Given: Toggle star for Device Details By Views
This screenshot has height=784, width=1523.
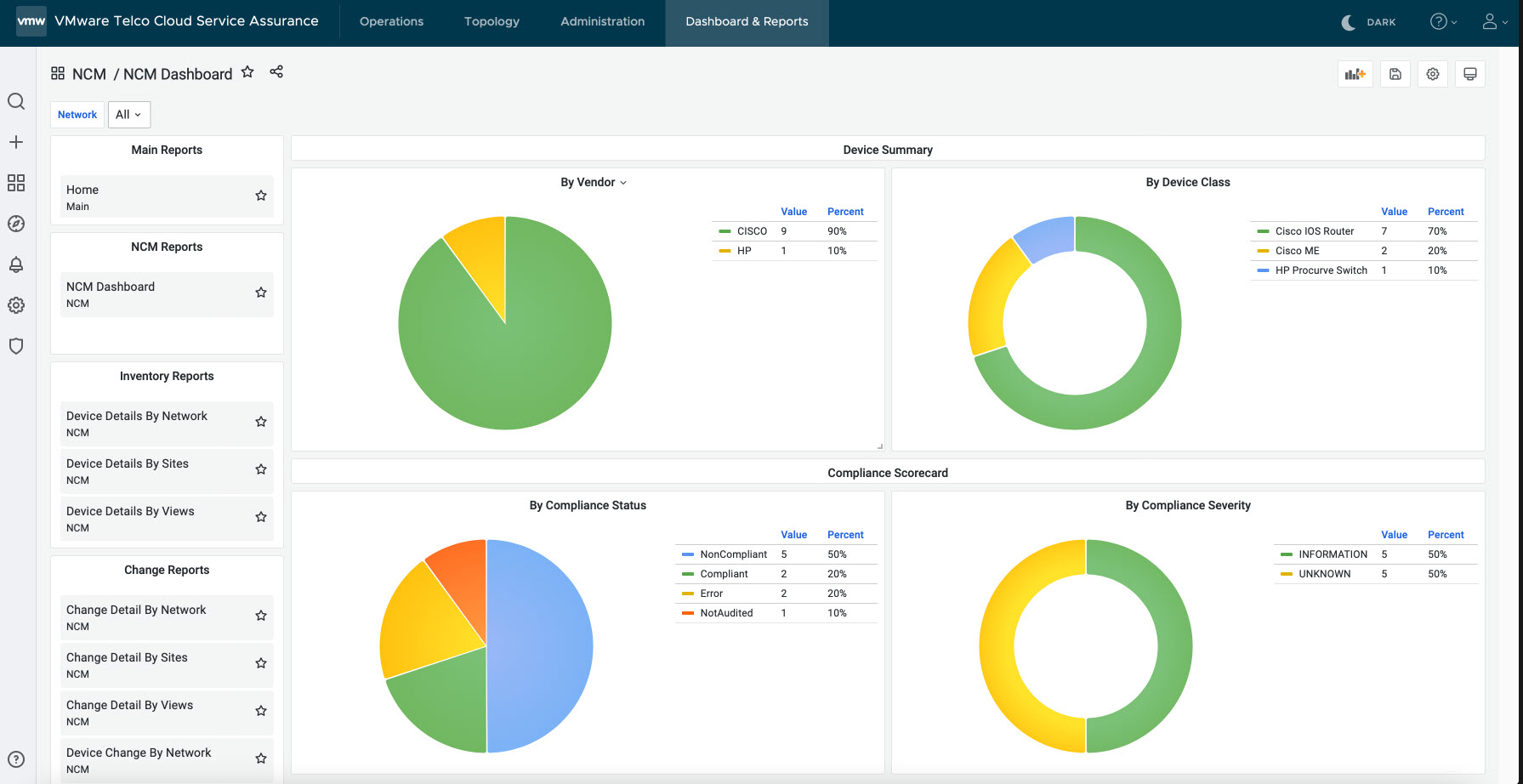Looking at the screenshot, I should pyautogui.click(x=261, y=517).
